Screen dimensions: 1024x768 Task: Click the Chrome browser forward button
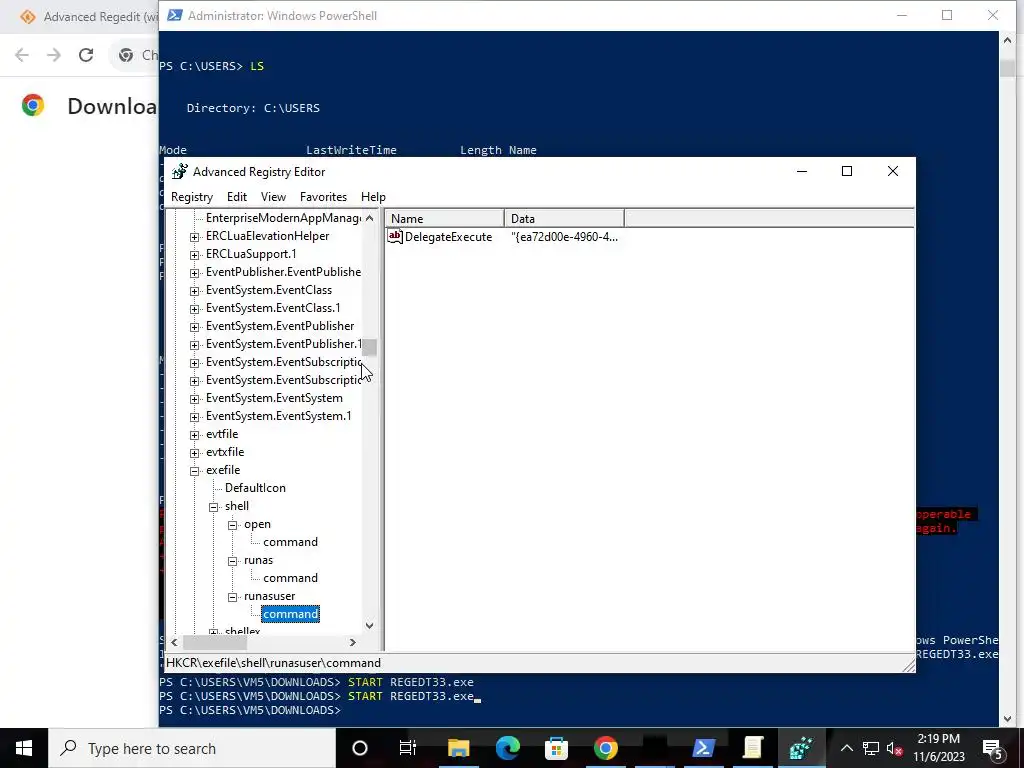point(54,55)
